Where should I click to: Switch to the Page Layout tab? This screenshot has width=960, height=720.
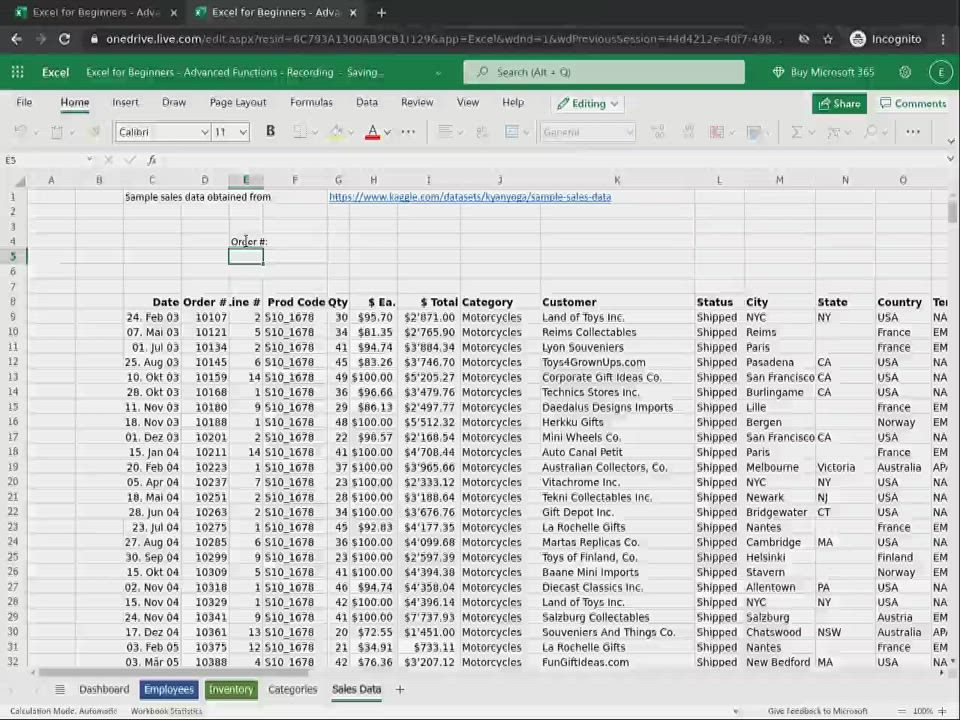[x=238, y=102]
